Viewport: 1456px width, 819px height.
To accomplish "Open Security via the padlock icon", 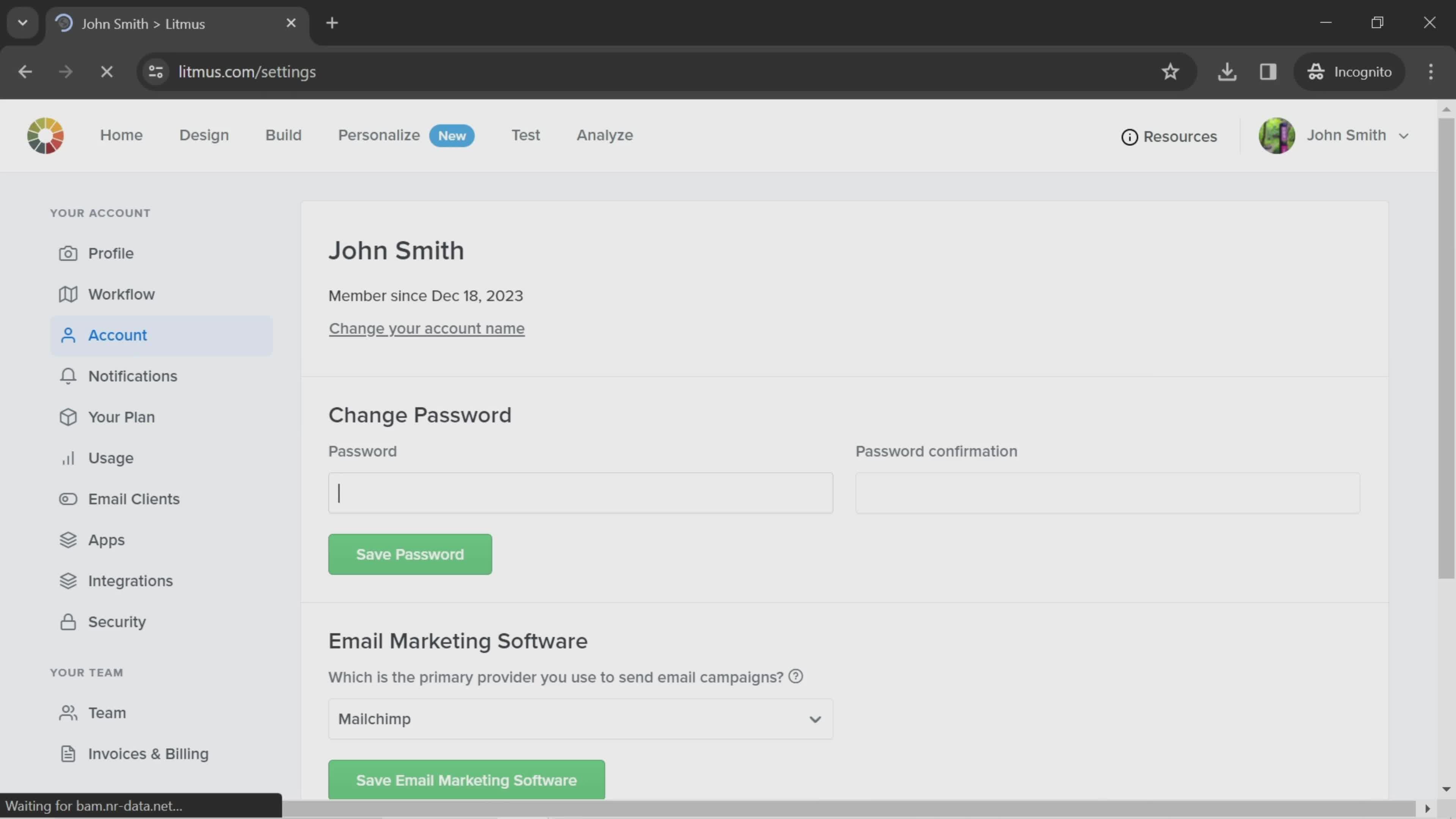I will point(68,622).
